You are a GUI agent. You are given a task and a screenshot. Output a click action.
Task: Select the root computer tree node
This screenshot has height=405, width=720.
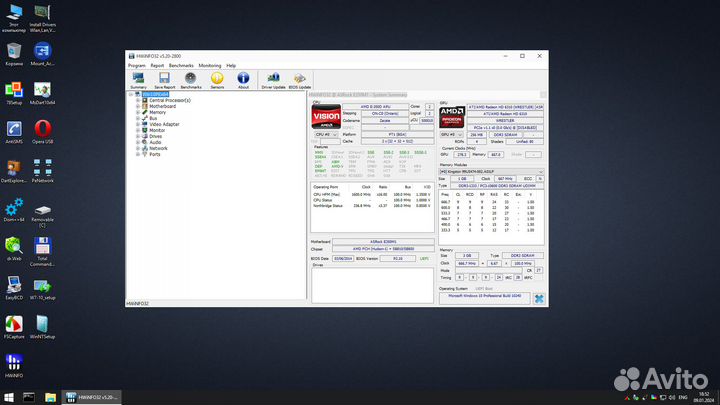(155, 94)
